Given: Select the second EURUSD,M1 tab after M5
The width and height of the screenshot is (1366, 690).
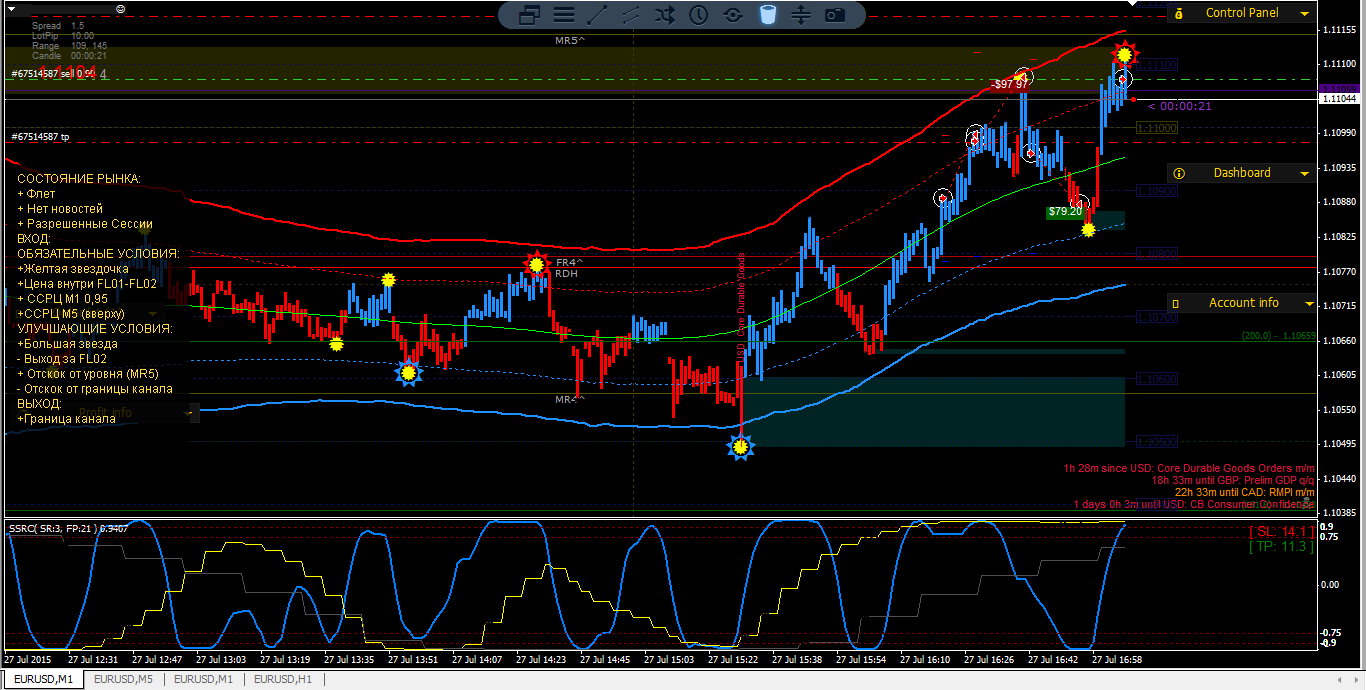Looking at the screenshot, I should pos(204,680).
